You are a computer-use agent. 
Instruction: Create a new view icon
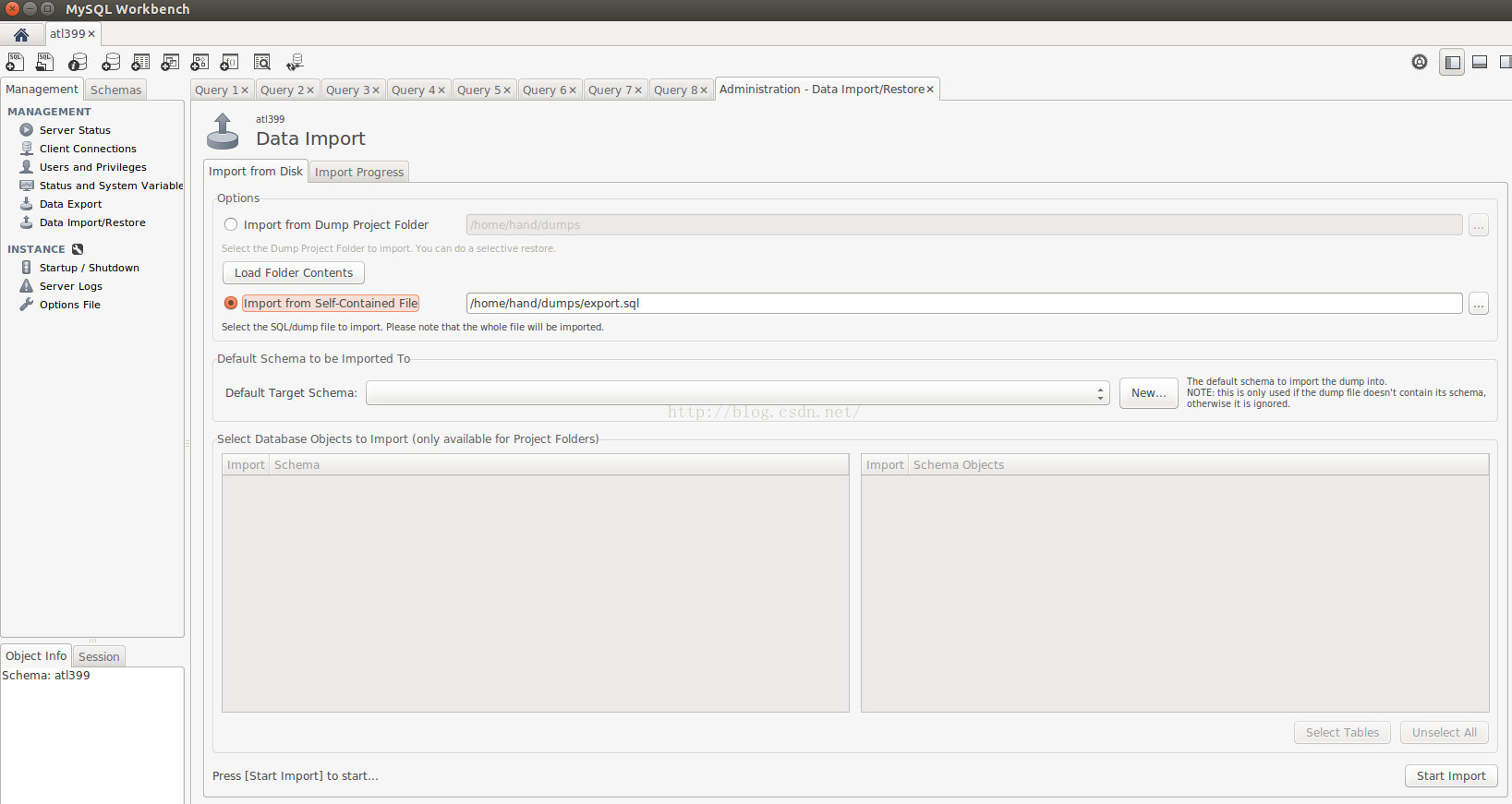pyautogui.click(x=170, y=62)
